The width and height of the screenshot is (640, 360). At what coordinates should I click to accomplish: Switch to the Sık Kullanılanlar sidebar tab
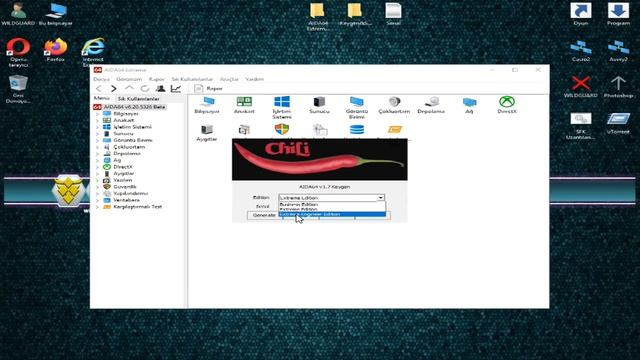[139, 99]
